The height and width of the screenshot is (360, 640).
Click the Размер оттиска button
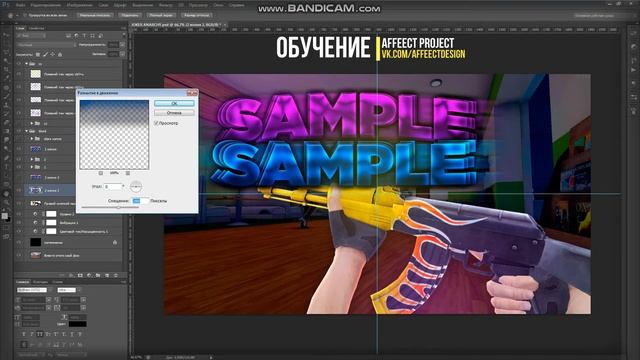pos(197,15)
